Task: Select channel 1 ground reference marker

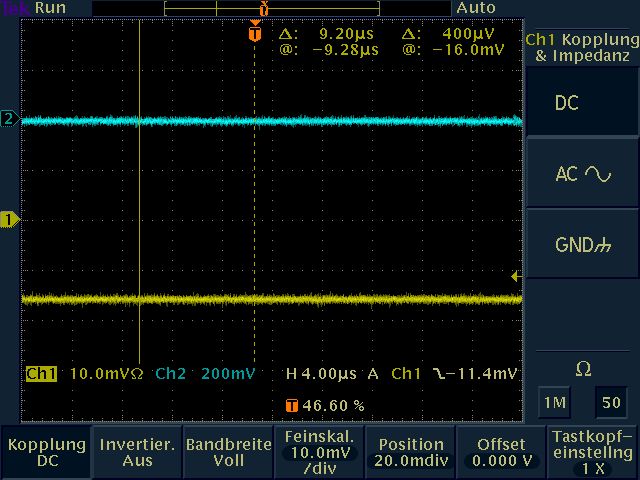Action: pos(9,218)
